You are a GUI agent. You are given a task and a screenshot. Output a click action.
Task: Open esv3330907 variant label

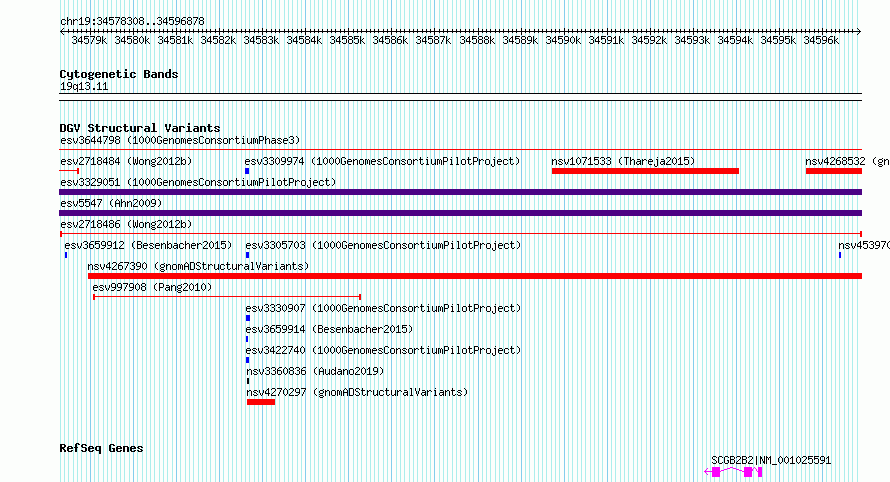point(383,308)
